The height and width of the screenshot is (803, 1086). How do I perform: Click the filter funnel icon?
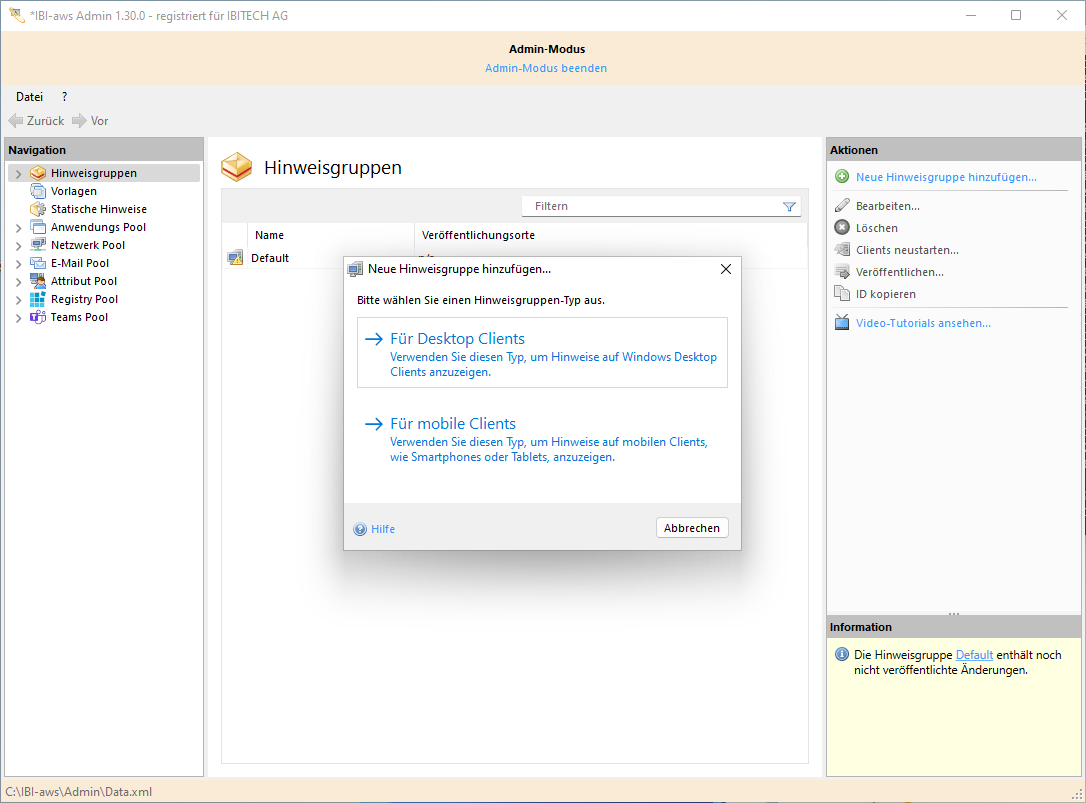coord(789,206)
